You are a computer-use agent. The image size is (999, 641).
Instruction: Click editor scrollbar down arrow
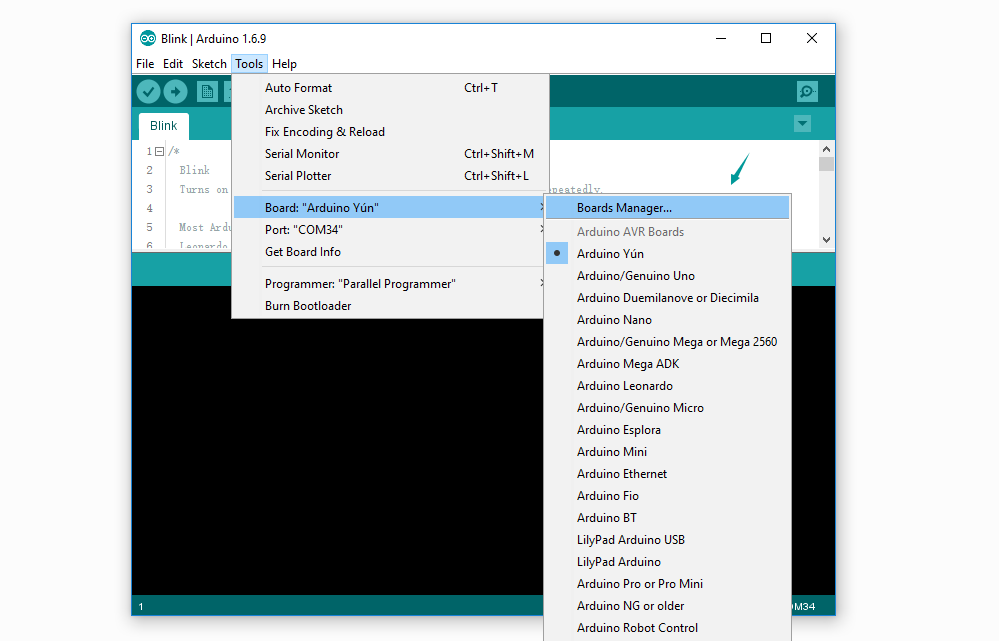pyautogui.click(x=826, y=240)
